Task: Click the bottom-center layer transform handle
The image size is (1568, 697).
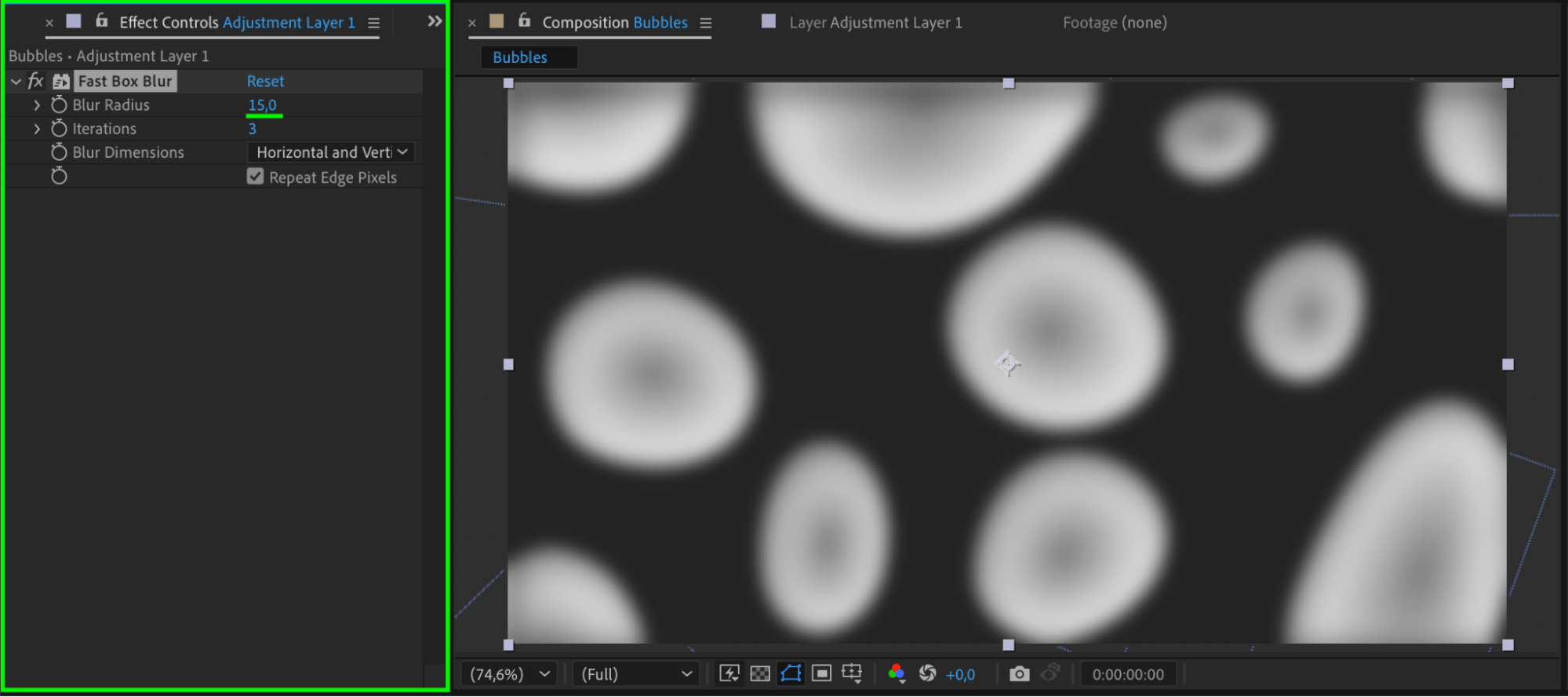Action: click(x=1009, y=645)
